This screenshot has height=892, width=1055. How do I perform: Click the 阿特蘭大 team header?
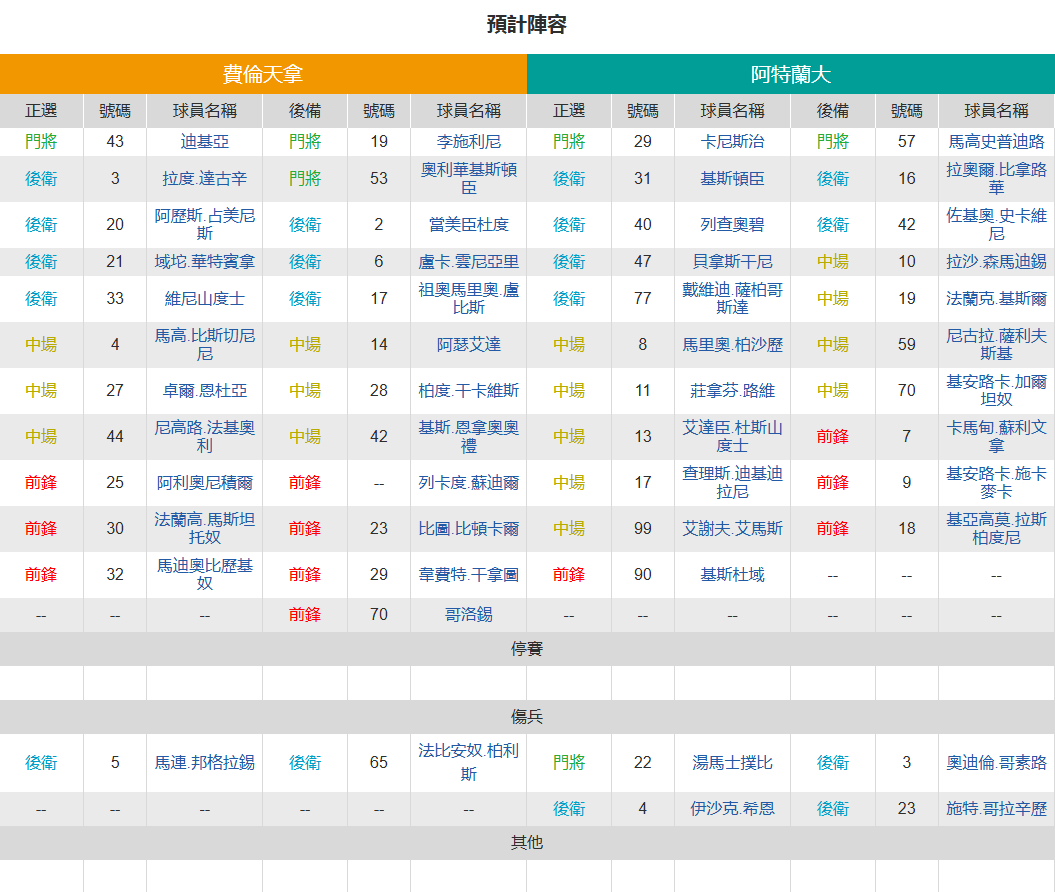pyautogui.click(x=791, y=74)
